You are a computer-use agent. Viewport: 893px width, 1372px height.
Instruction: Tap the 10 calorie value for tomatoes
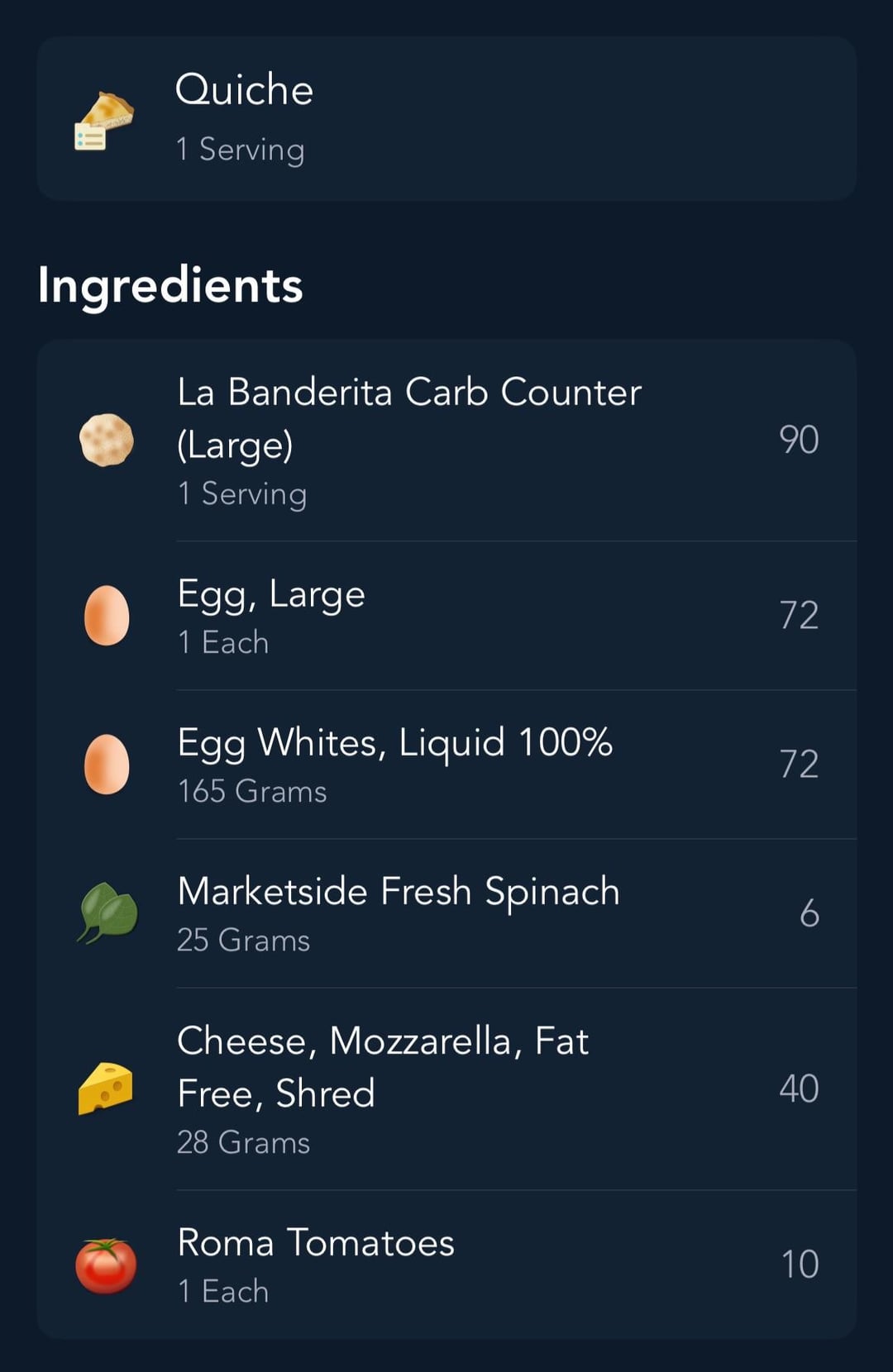click(x=800, y=1265)
